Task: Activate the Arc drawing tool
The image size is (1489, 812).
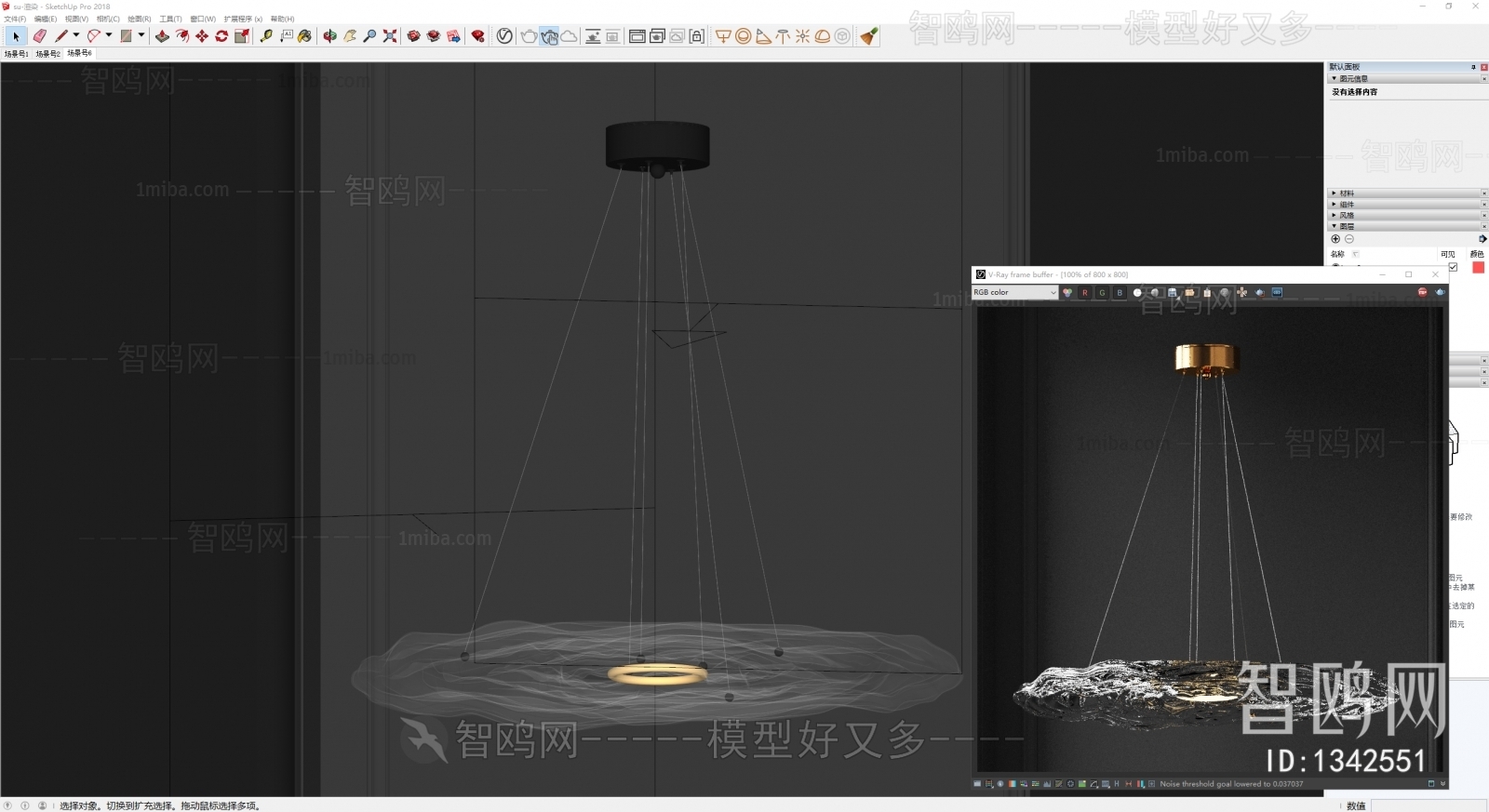Action: click(93, 36)
